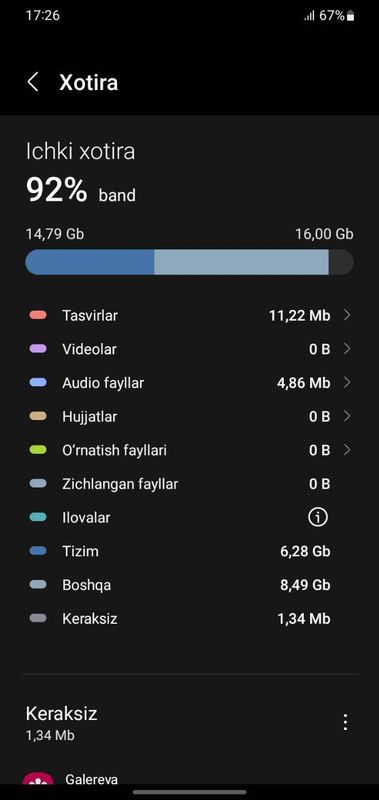Tap the Keraksiz section heading
Screen dimensions: 379x800
61,713
